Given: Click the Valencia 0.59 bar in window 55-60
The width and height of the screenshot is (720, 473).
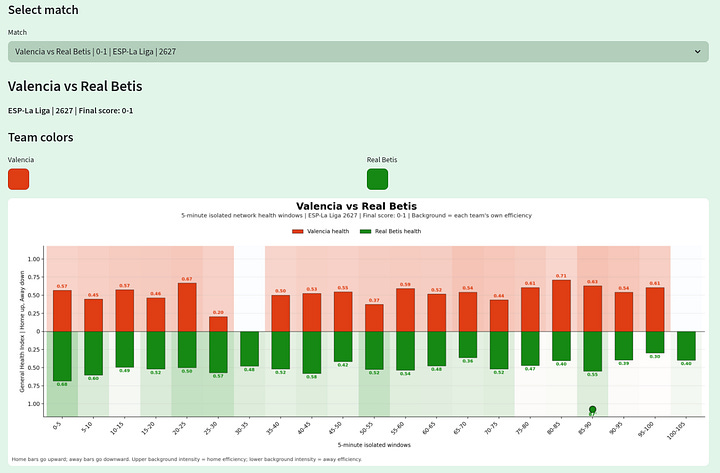Looking at the screenshot, I should click(405, 310).
